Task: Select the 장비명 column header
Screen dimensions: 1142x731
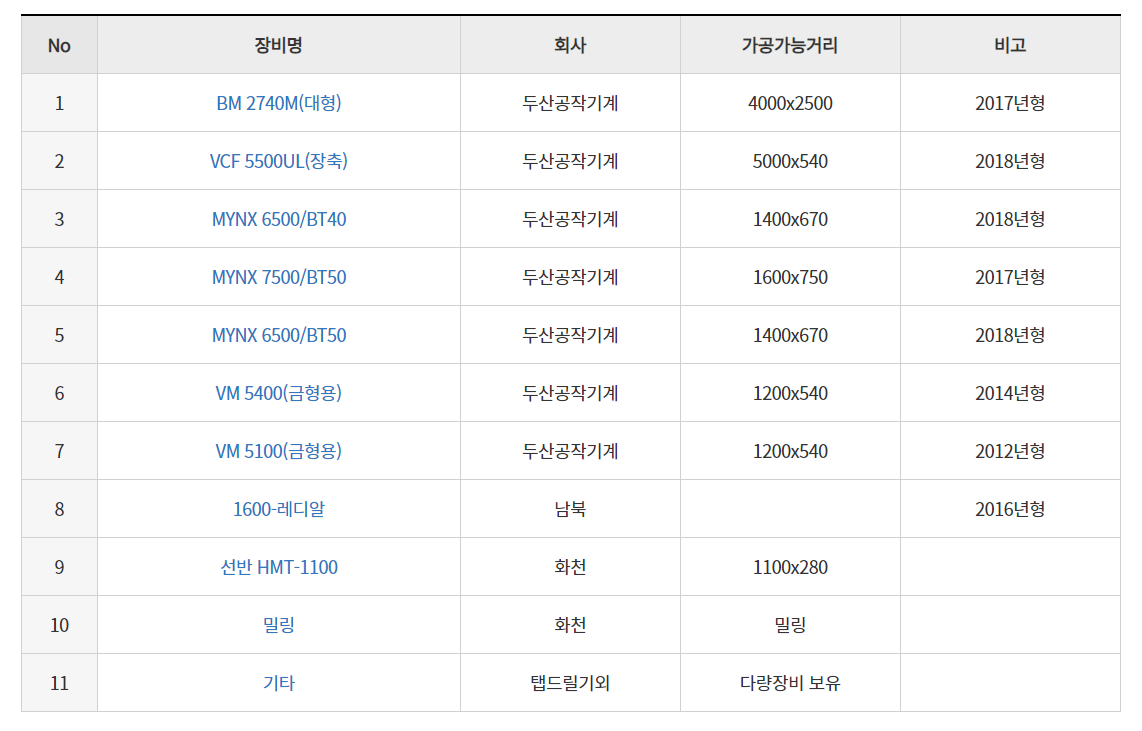Action: tap(279, 45)
